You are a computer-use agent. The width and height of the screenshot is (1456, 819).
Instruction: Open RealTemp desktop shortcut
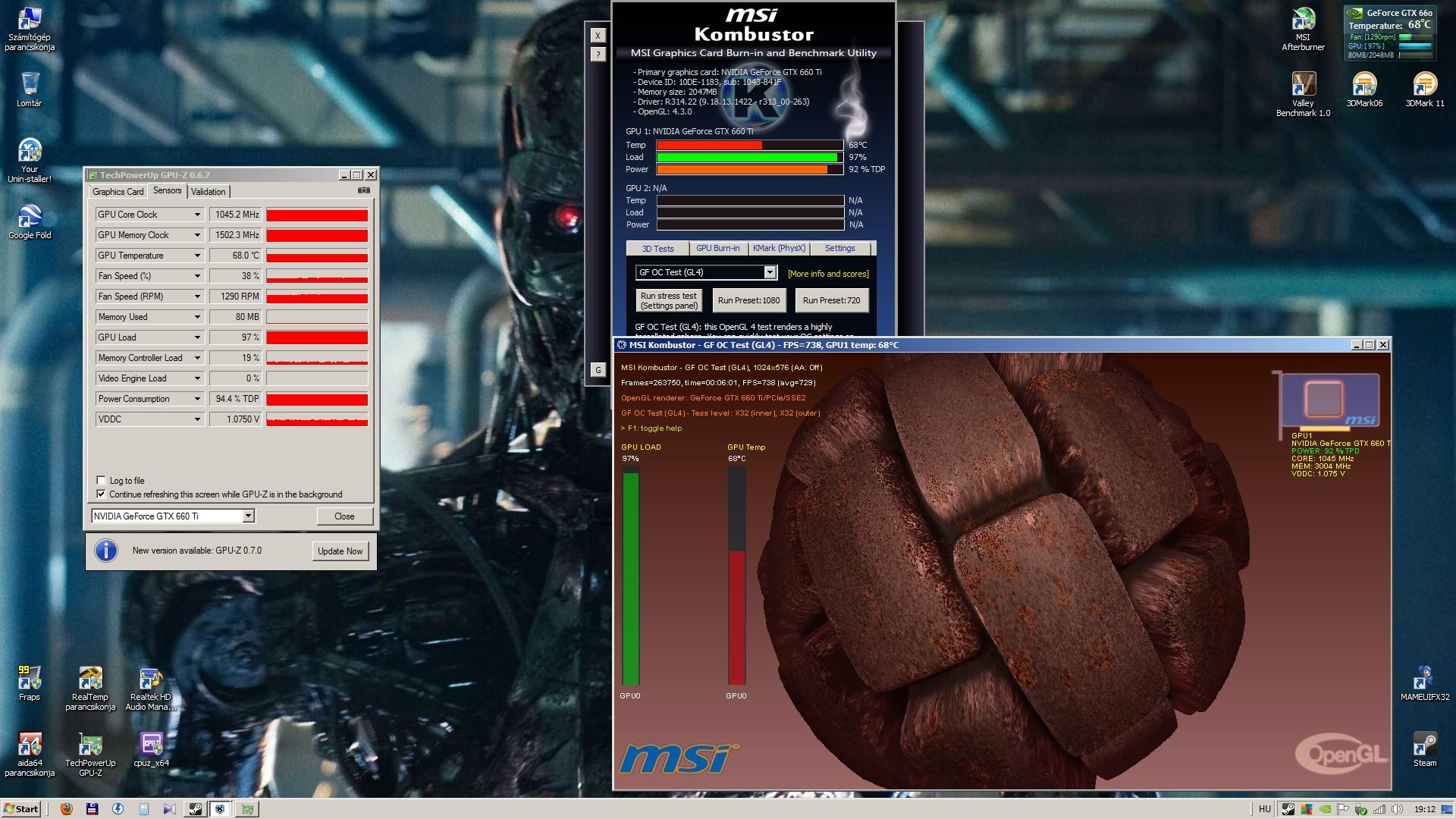coord(90,689)
